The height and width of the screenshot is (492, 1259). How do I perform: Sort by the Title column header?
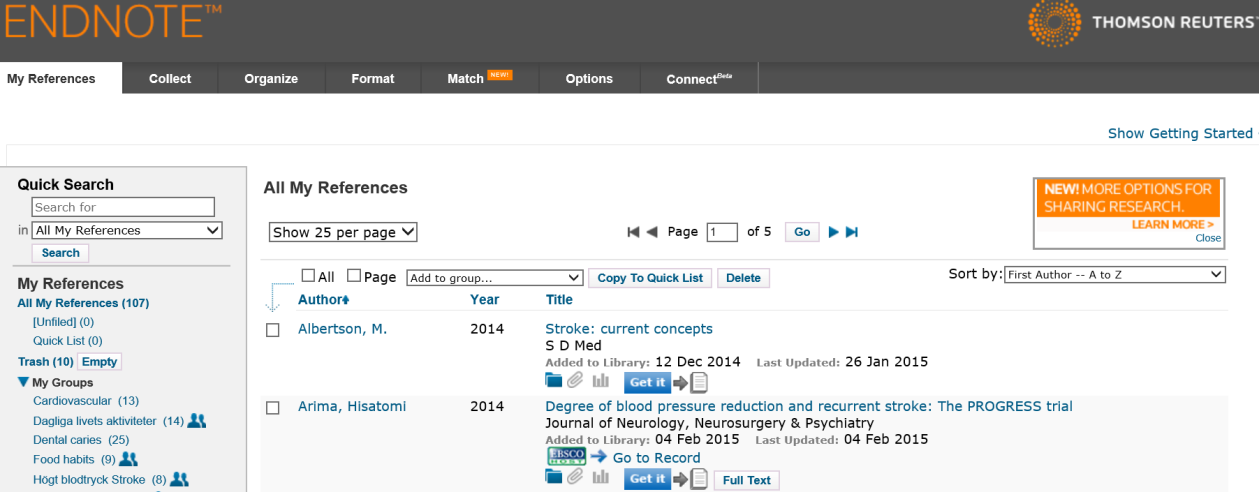pyautogui.click(x=559, y=299)
